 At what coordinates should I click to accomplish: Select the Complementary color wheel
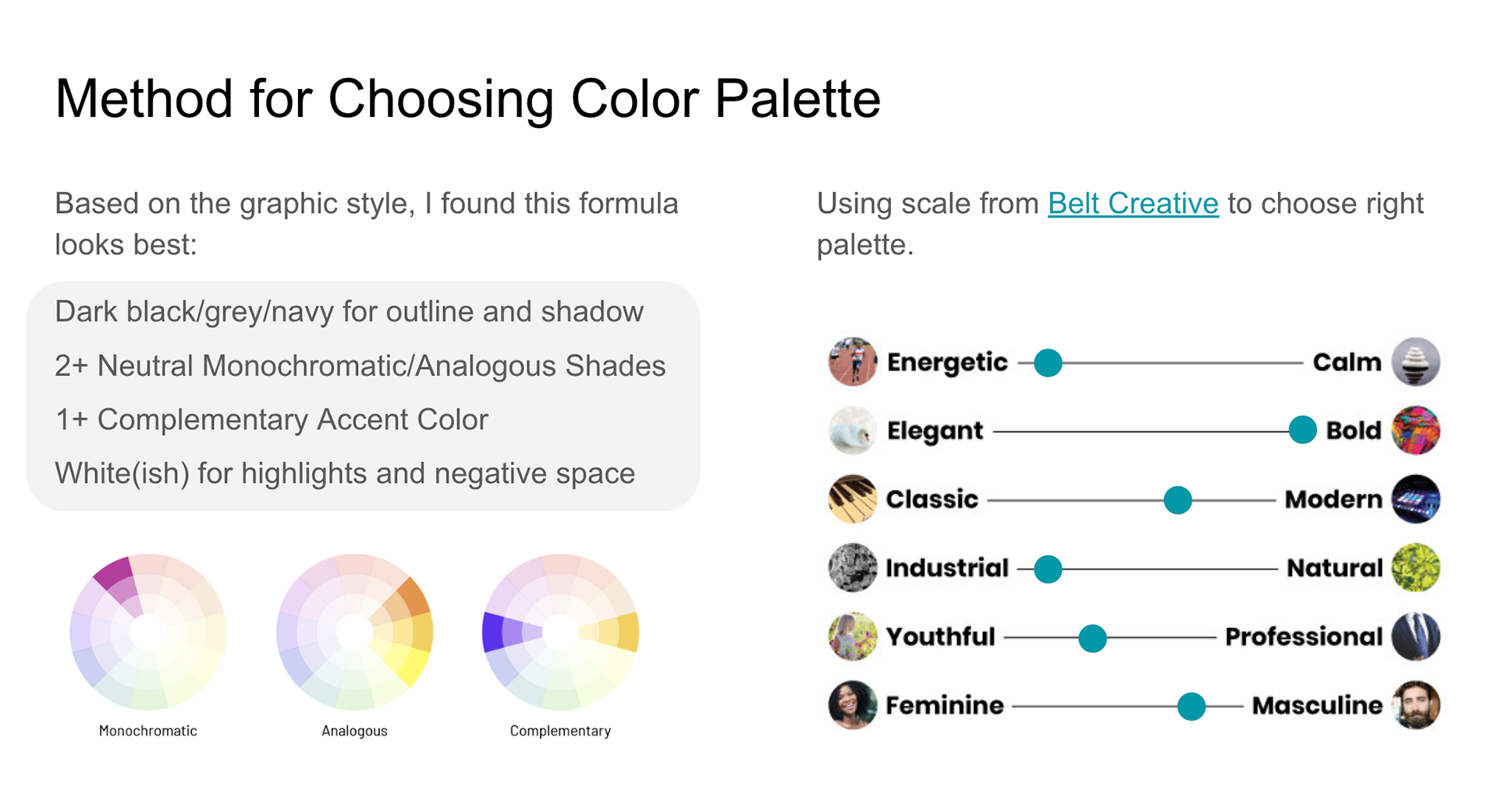[x=560, y=632]
